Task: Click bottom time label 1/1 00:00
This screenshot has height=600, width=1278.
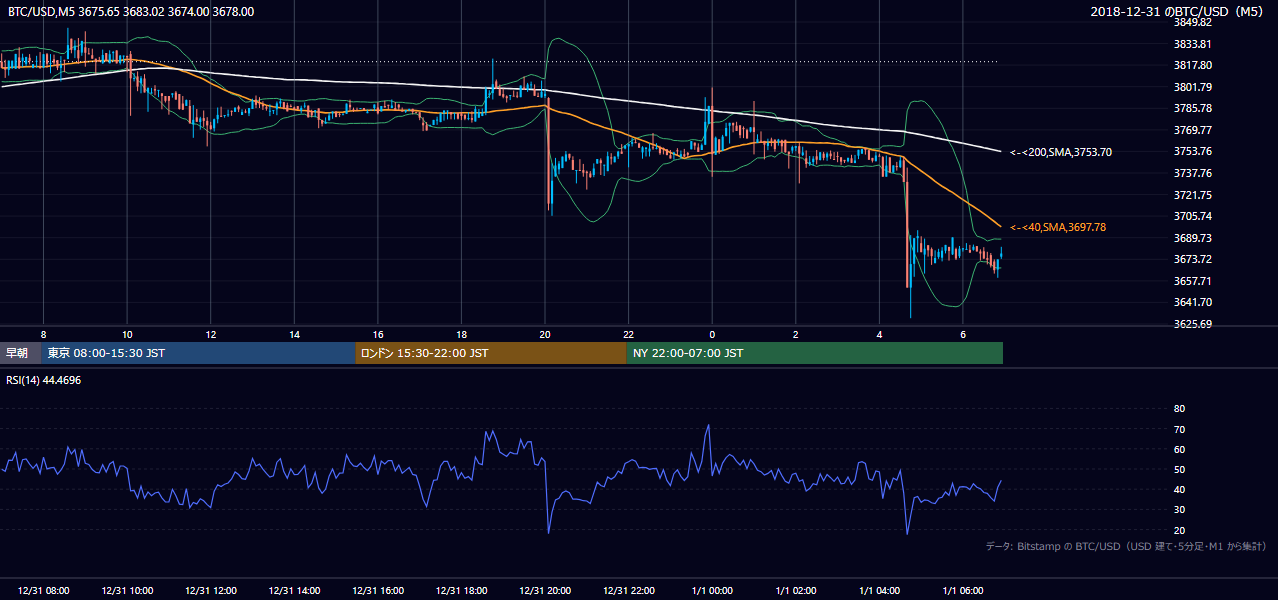Action: [x=712, y=591]
